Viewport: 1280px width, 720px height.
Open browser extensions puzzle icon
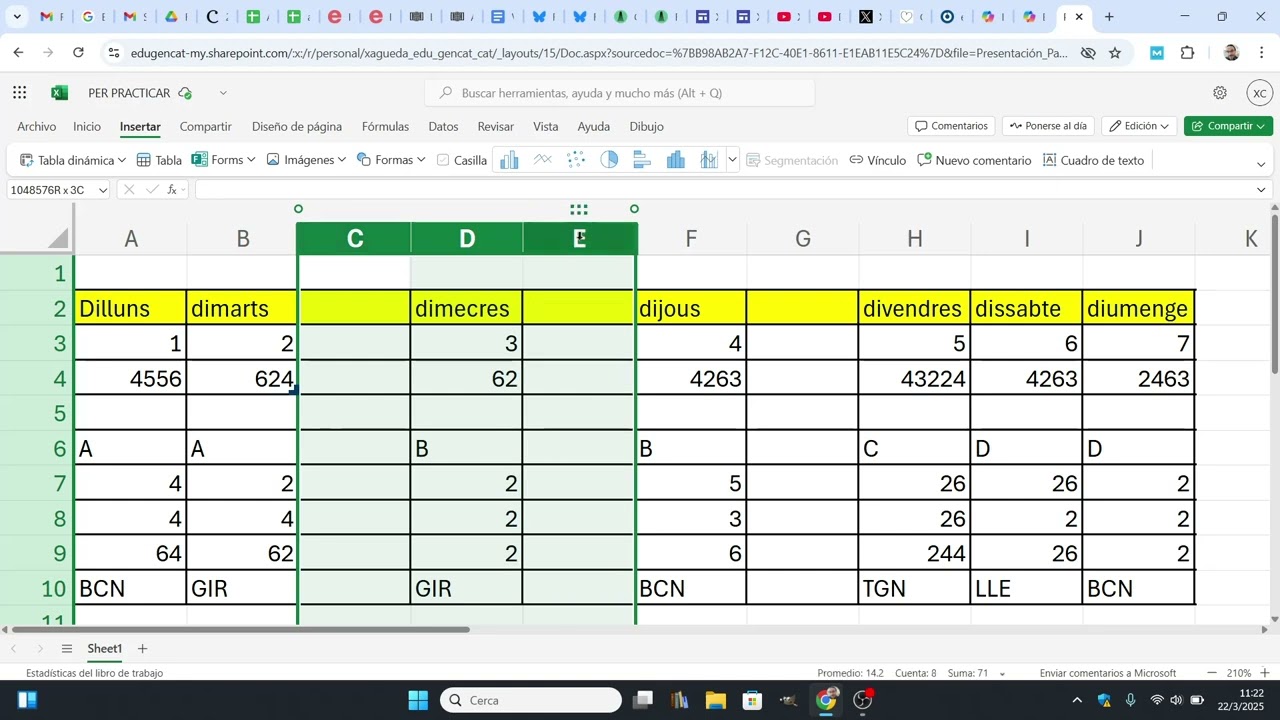click(1188, 53)
